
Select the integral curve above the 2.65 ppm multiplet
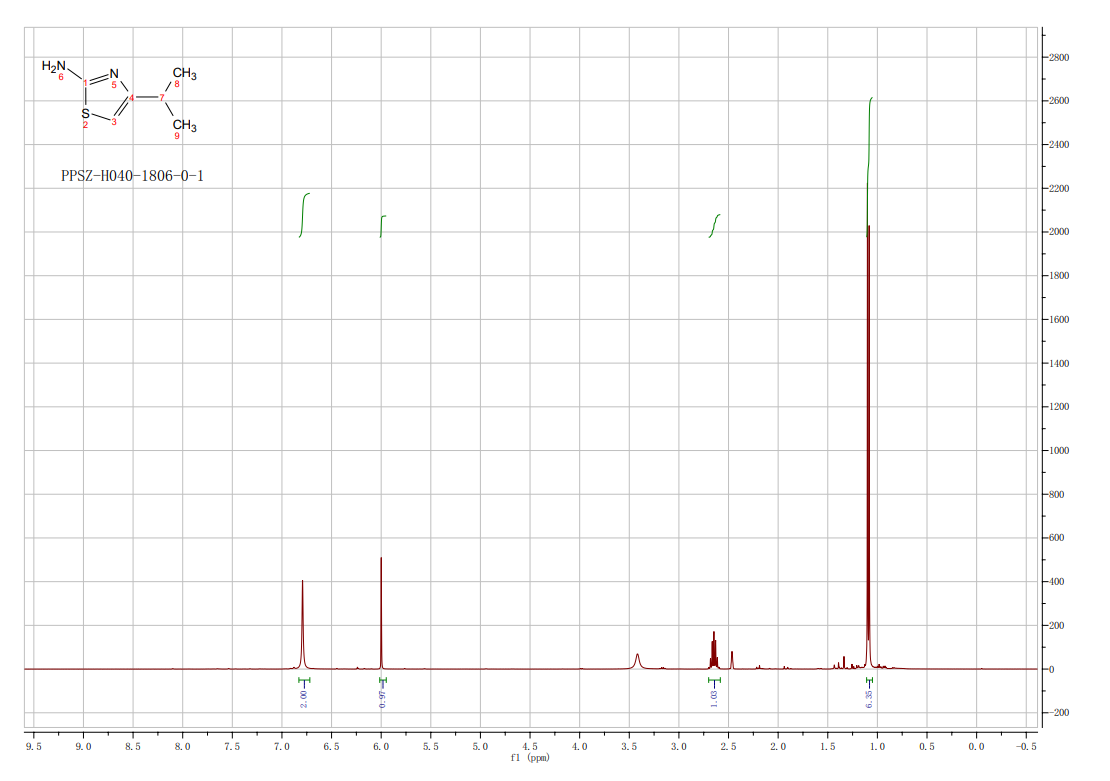point(714,226)
